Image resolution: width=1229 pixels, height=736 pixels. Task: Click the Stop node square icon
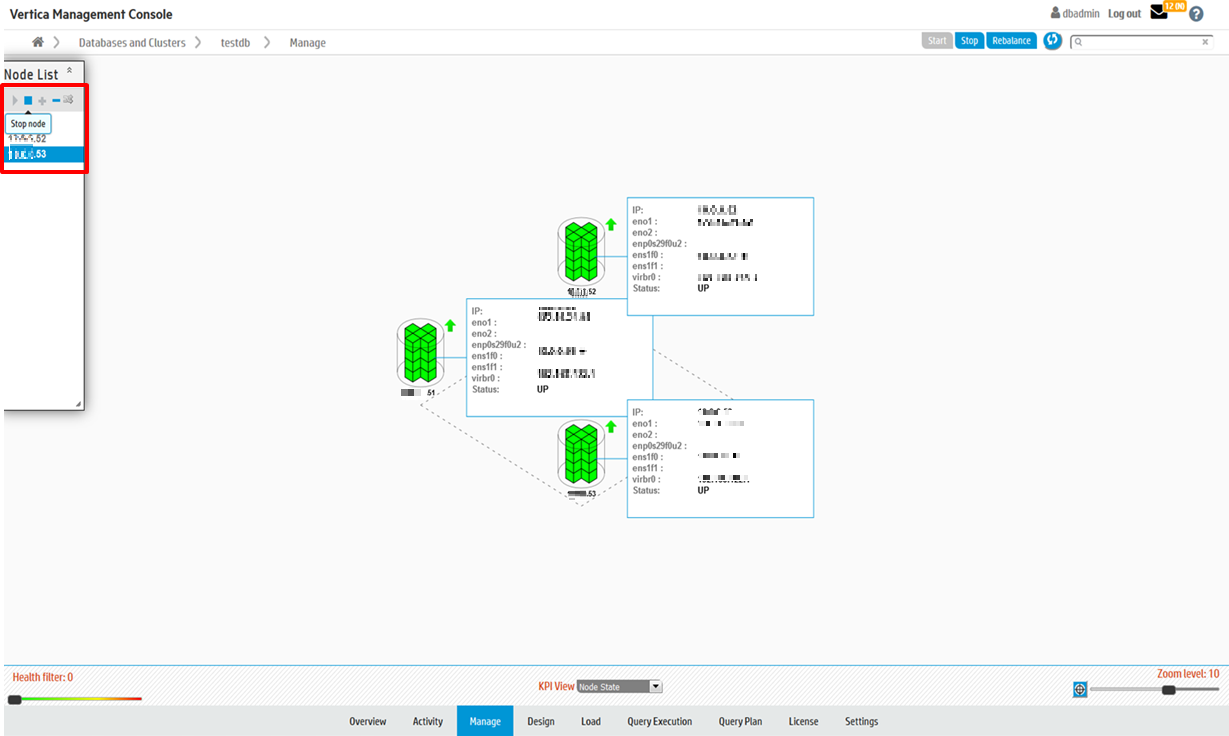(28, 100)
